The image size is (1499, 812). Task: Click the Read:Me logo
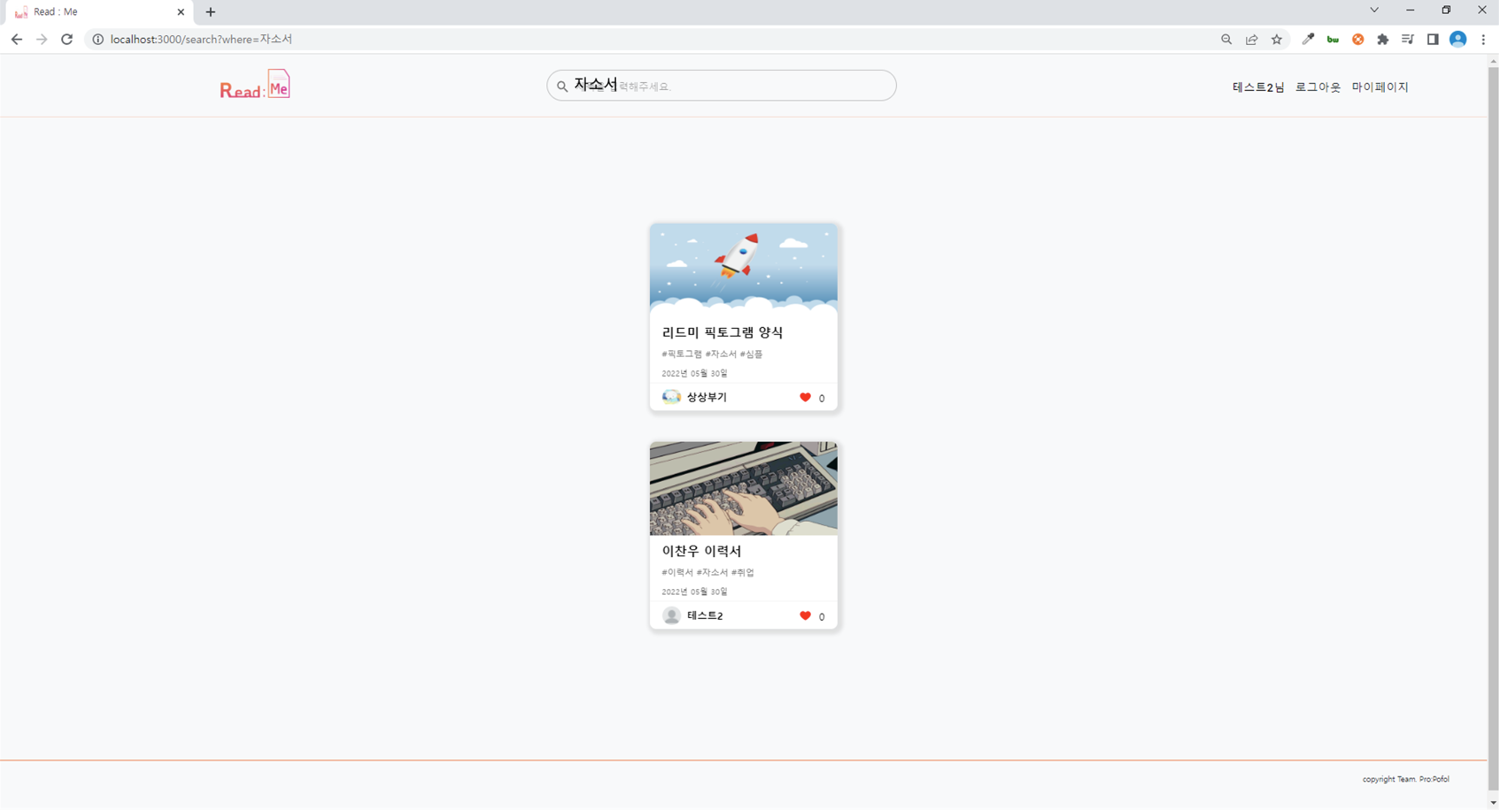coord(255,85)
